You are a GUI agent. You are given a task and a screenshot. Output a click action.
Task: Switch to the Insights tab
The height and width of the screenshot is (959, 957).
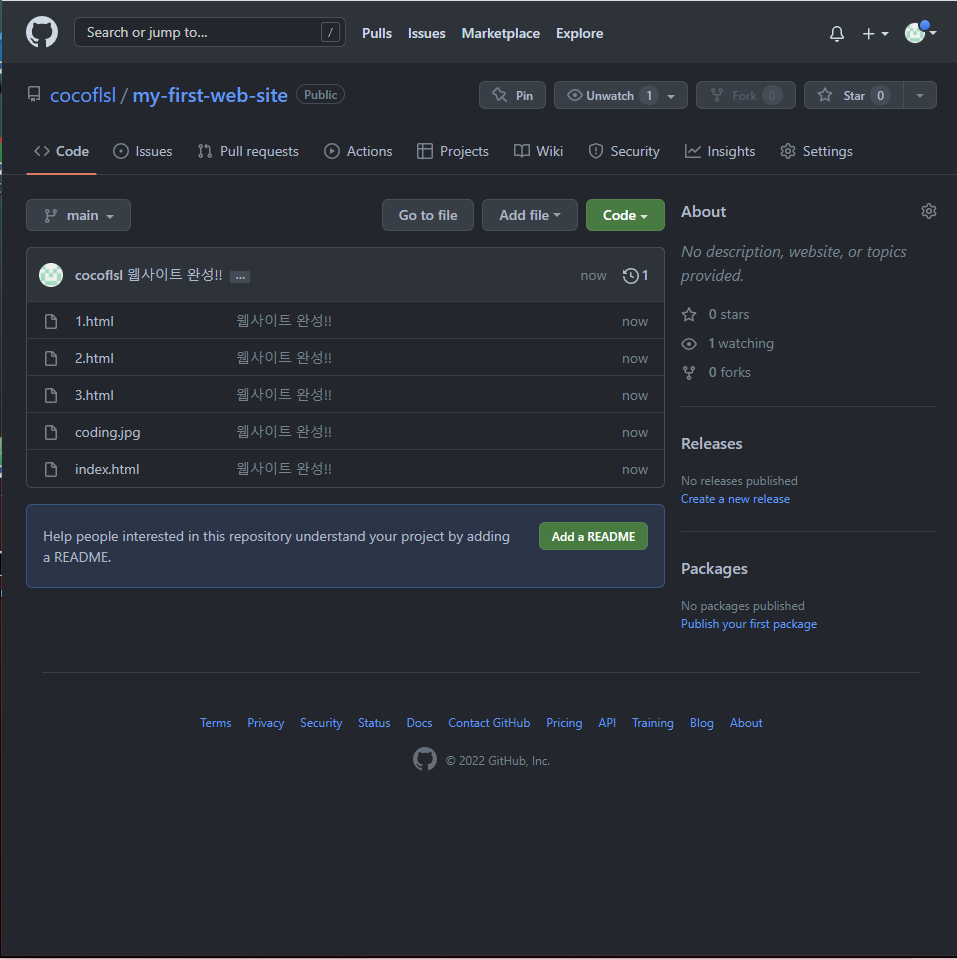(x=720, y=151)
